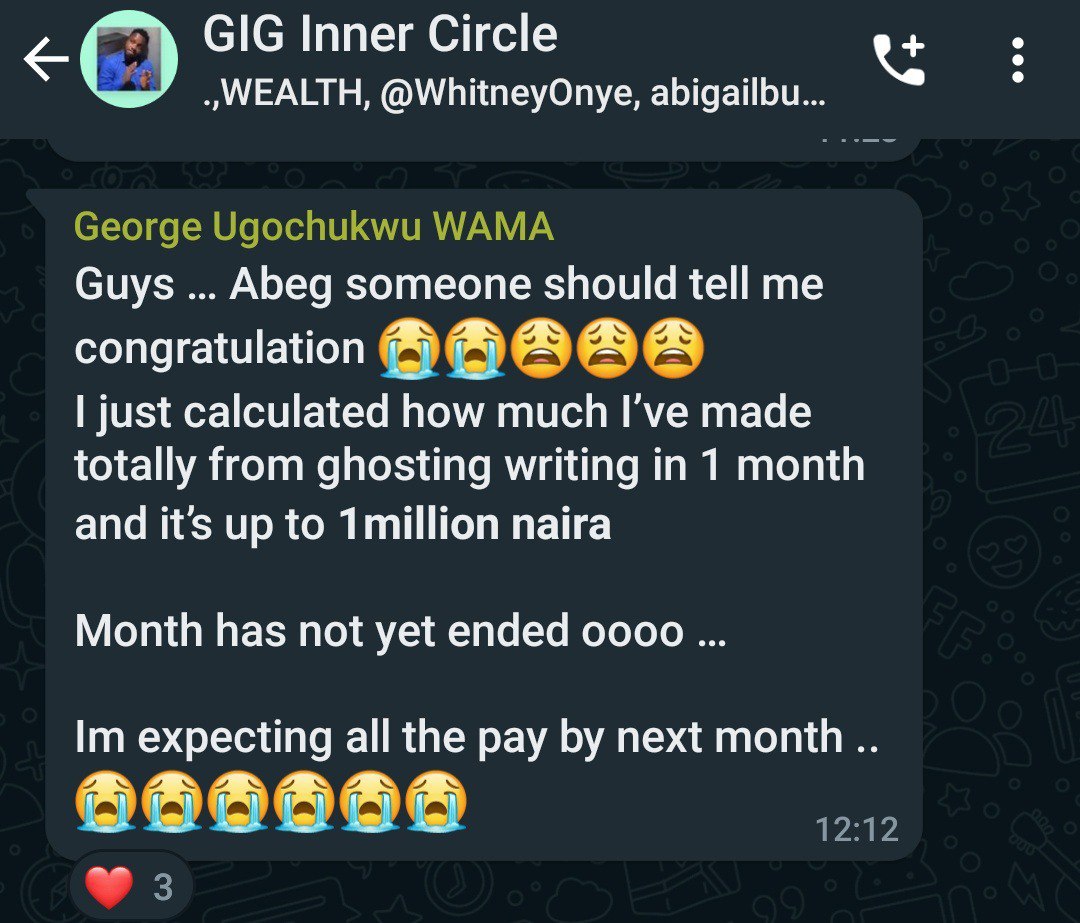Tap the group members list subtitle
This screenshot has width=1080, height=923.
tap(514, 93)
